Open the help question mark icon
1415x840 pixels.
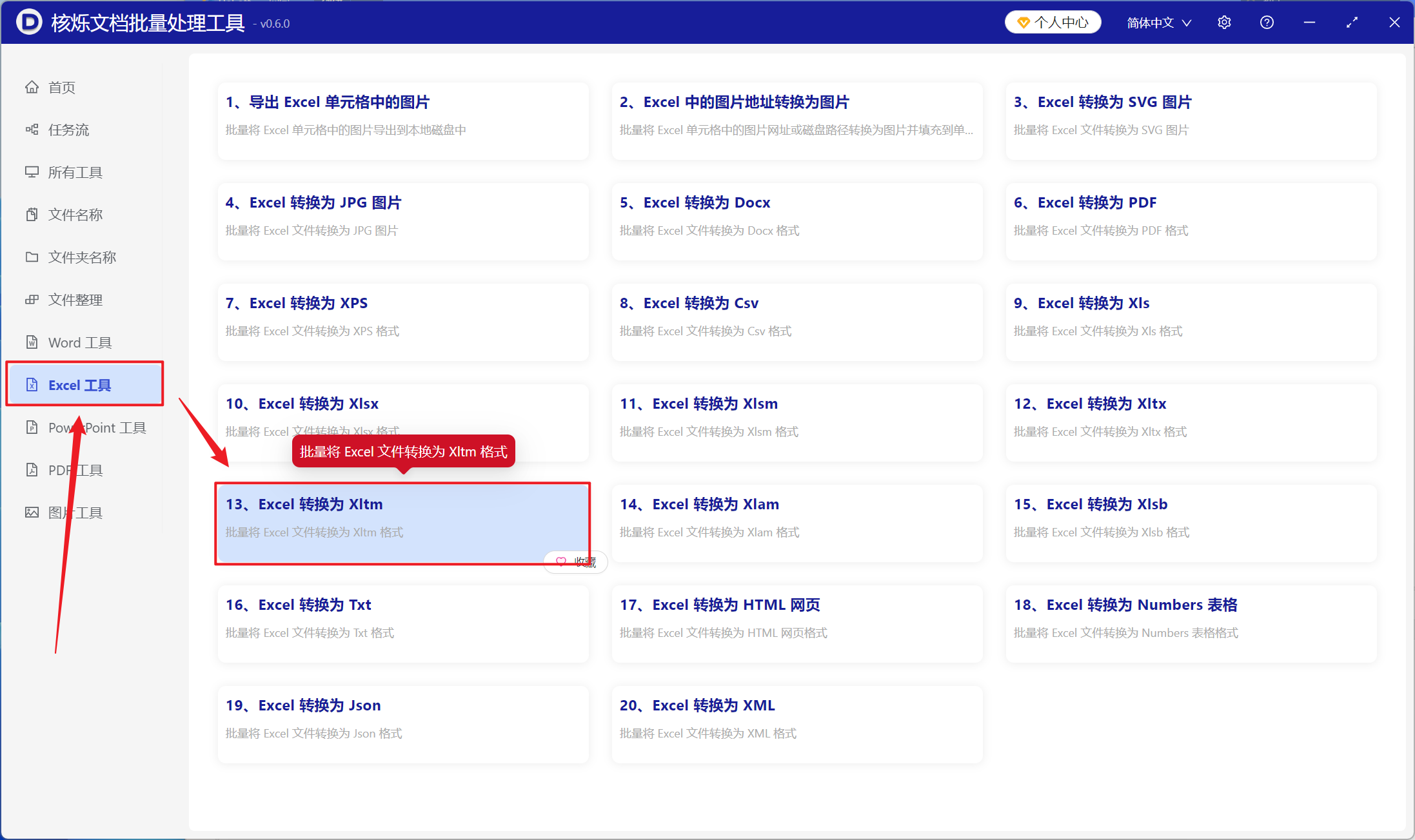coord(1267,23)
